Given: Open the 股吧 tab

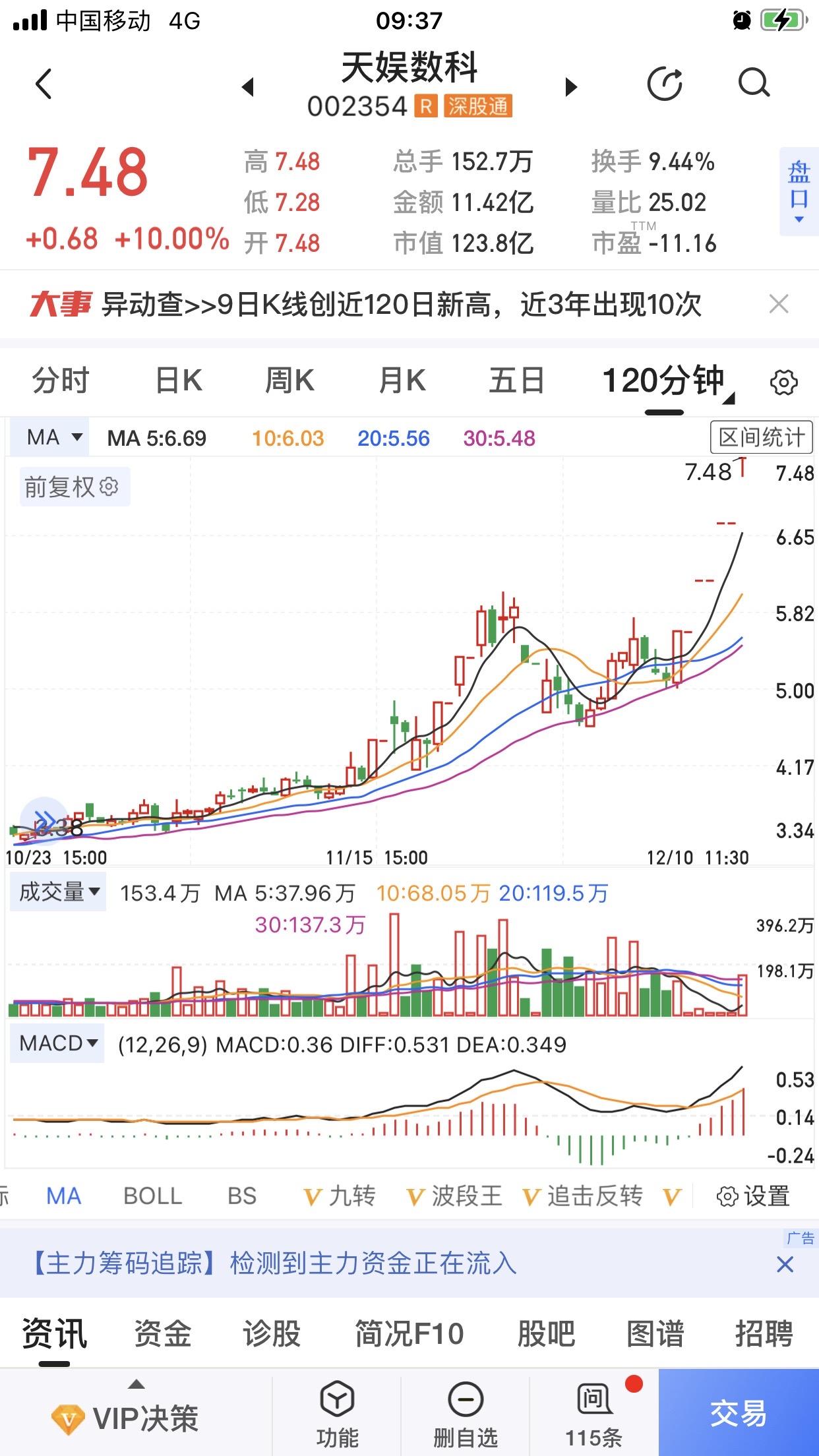Looking at the screenshot, I should click(546, 1333).
